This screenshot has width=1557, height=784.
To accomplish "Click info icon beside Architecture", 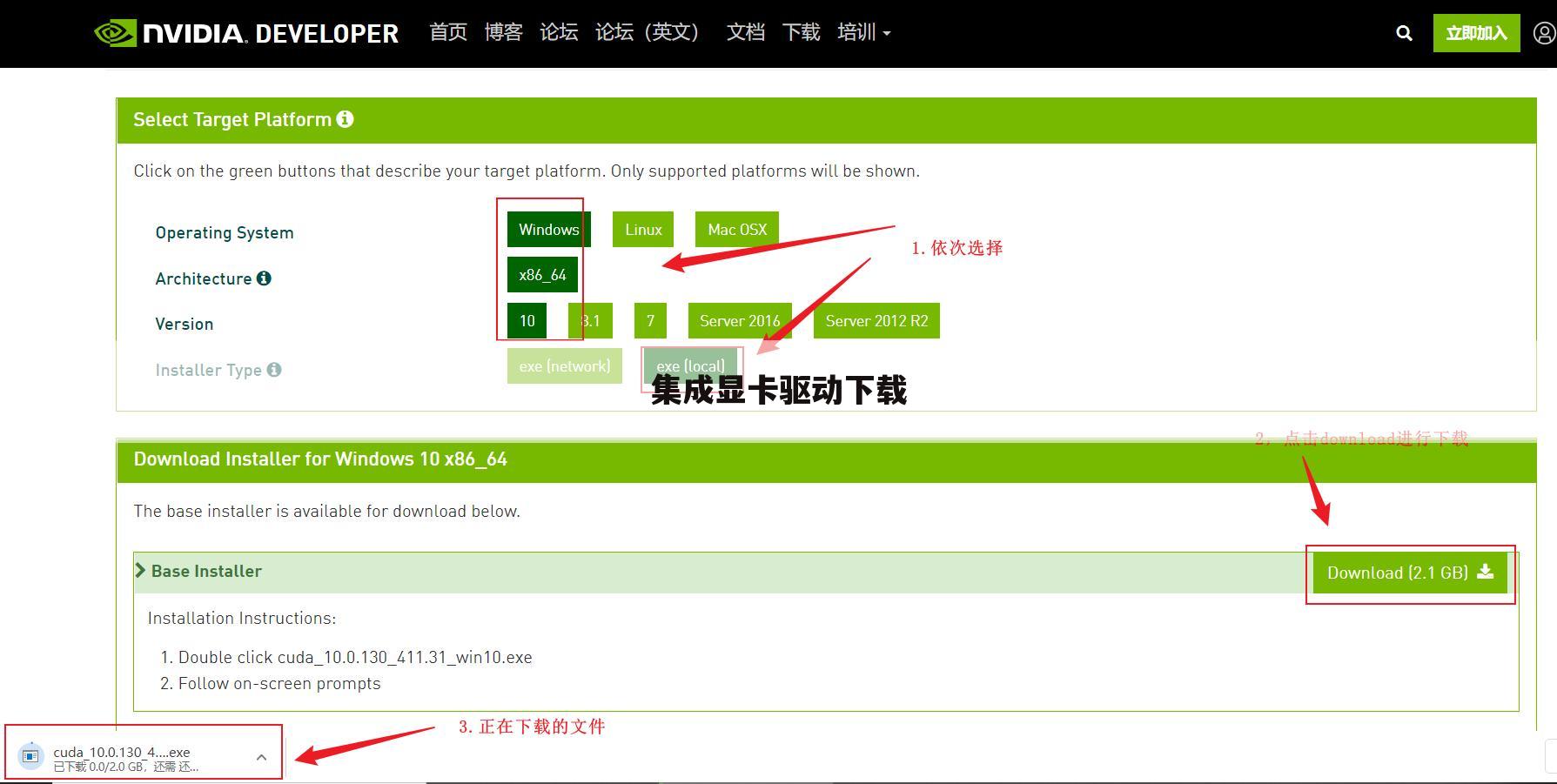I will [264, 278].
